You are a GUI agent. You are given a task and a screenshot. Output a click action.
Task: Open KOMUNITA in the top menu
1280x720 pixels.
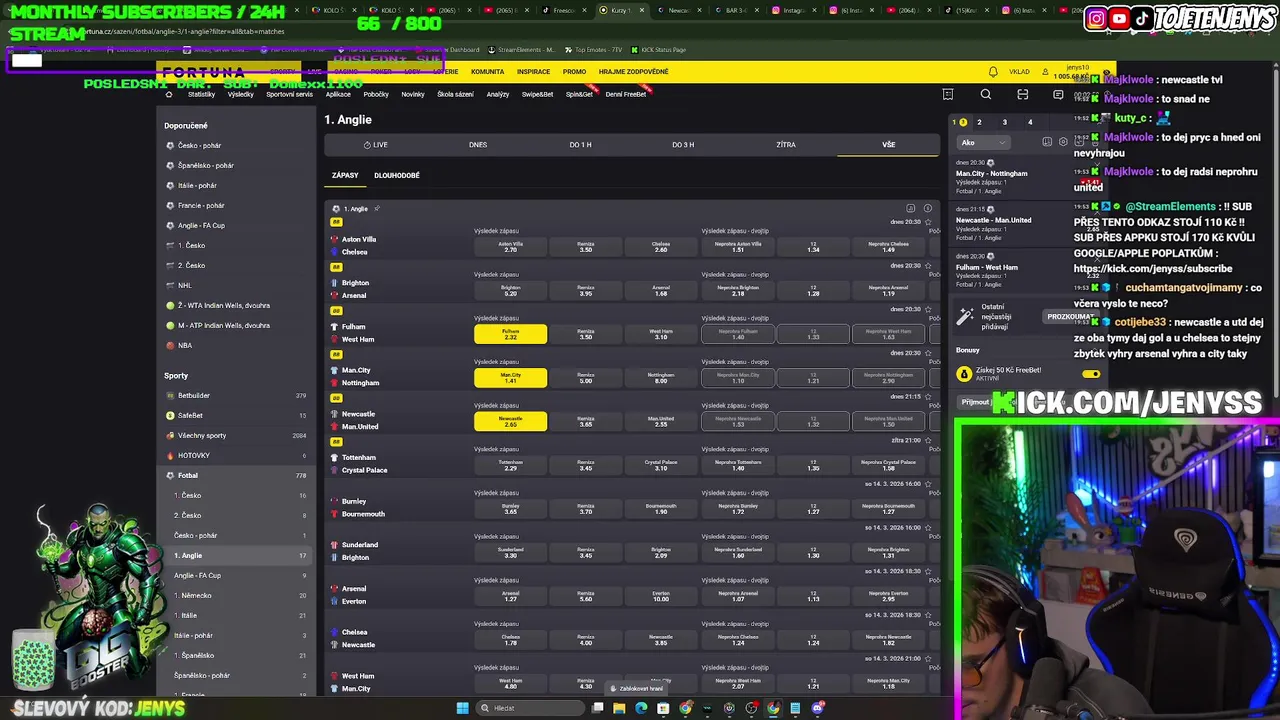[x=487, y=72]
